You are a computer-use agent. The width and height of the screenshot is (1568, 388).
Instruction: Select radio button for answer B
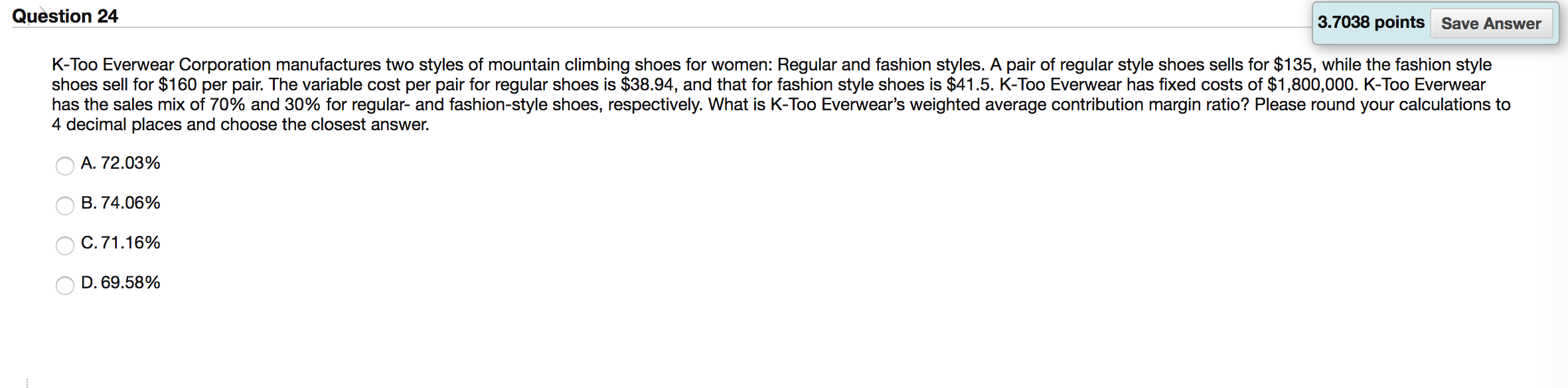[64, 205]
